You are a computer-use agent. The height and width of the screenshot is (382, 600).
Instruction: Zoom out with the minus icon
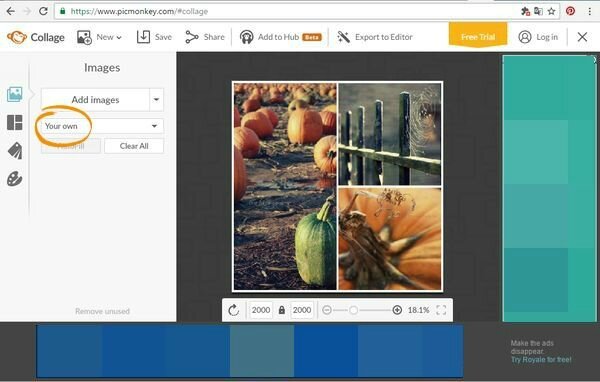coord(327,310)
